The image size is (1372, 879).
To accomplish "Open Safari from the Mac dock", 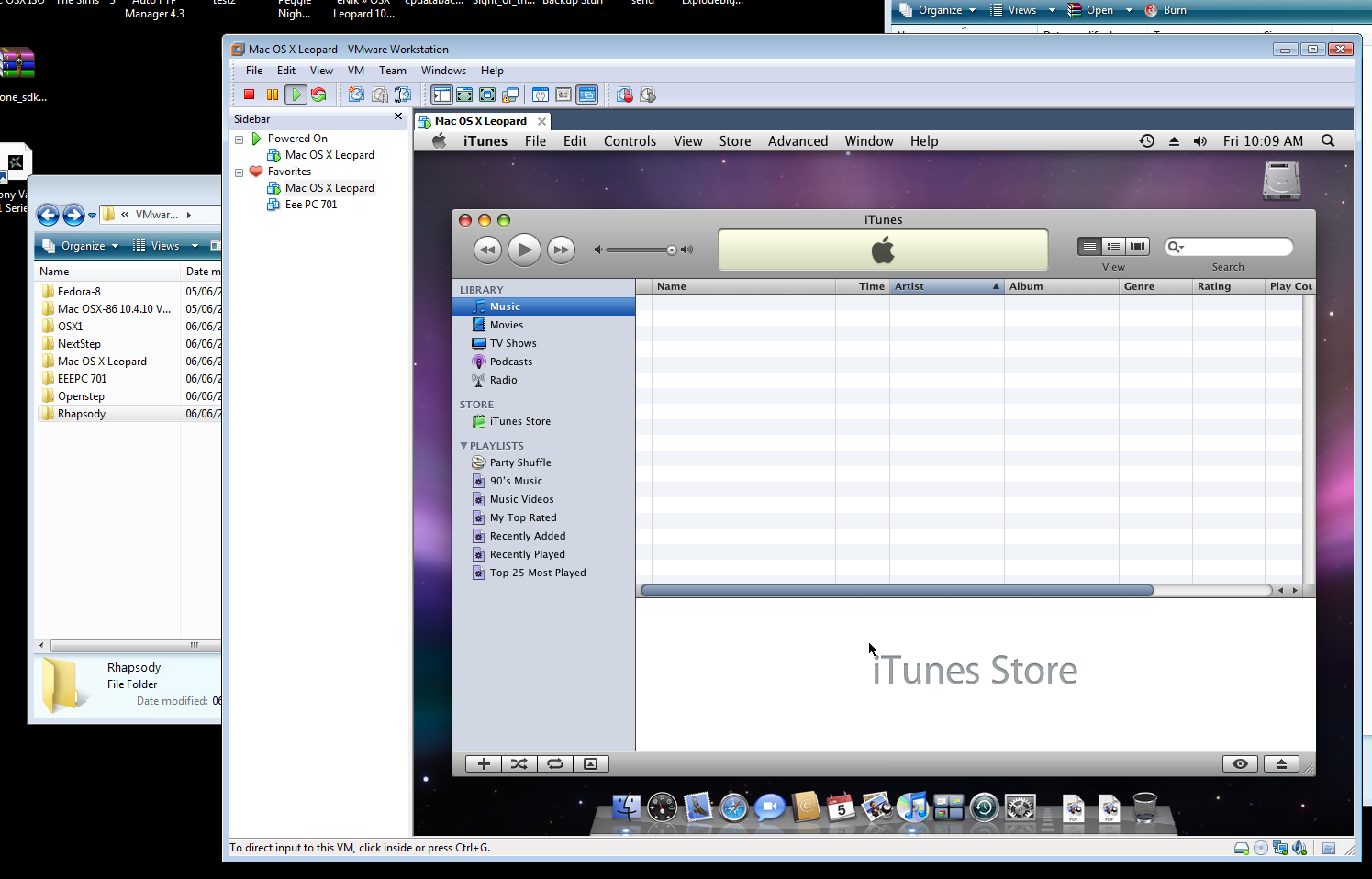I will [733, 807].
